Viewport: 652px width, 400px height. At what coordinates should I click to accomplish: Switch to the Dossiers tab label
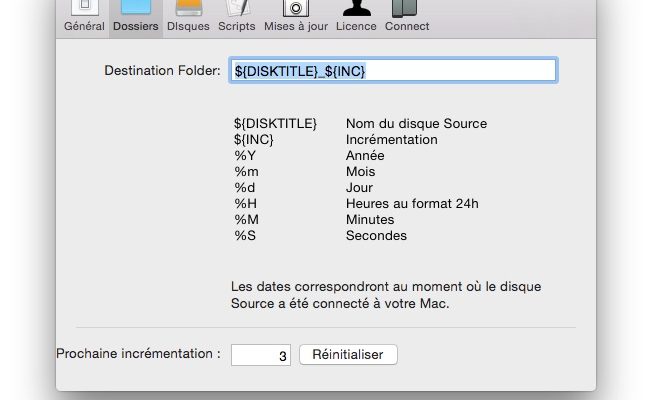(136, 26)
